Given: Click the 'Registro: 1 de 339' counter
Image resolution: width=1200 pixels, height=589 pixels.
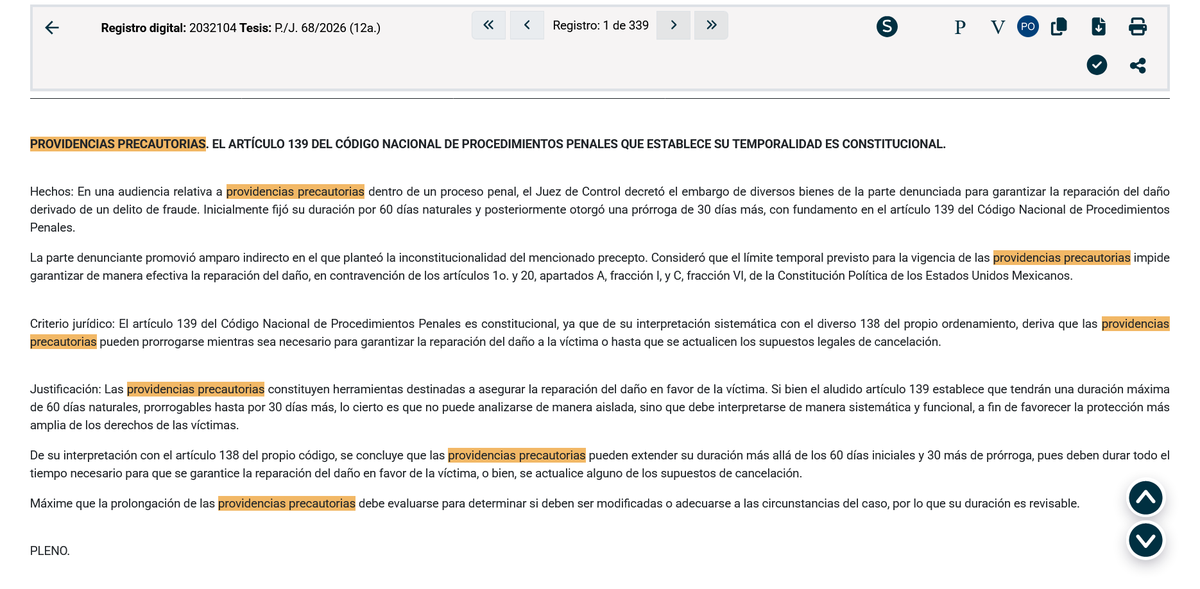Looking at the screenshot, I should [x=601, y=25].
